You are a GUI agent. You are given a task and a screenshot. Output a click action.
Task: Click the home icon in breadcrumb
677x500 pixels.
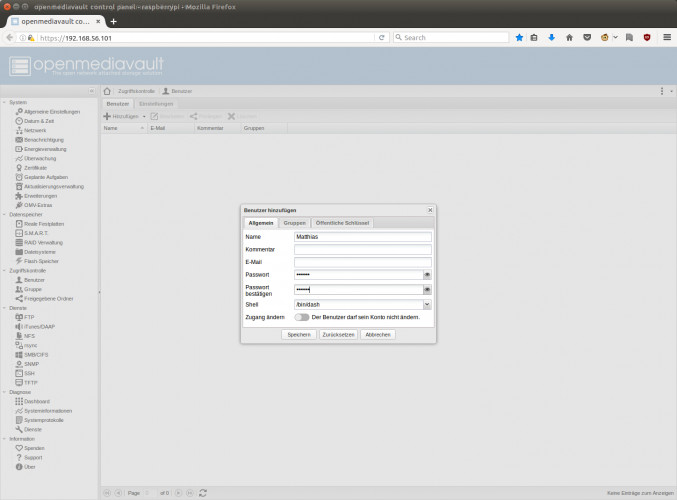coord(107,91)
